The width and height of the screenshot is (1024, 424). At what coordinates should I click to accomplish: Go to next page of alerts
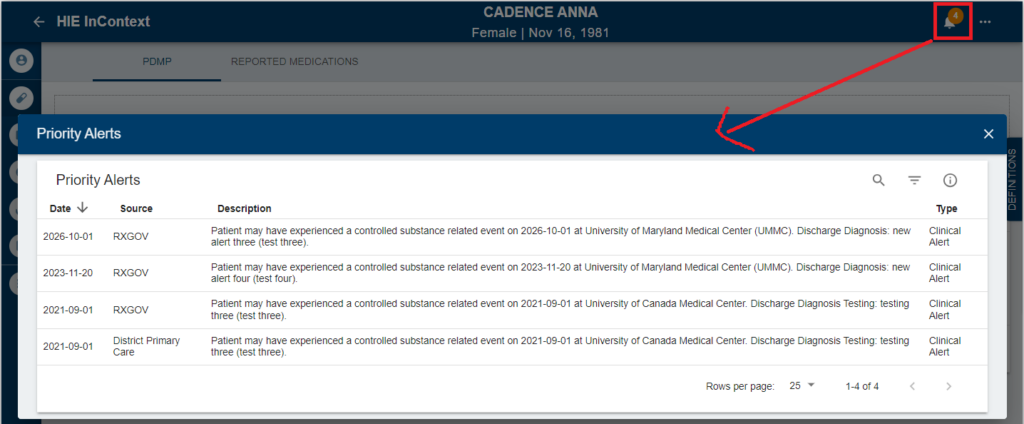pyautogui.click(x=949, y=386)
